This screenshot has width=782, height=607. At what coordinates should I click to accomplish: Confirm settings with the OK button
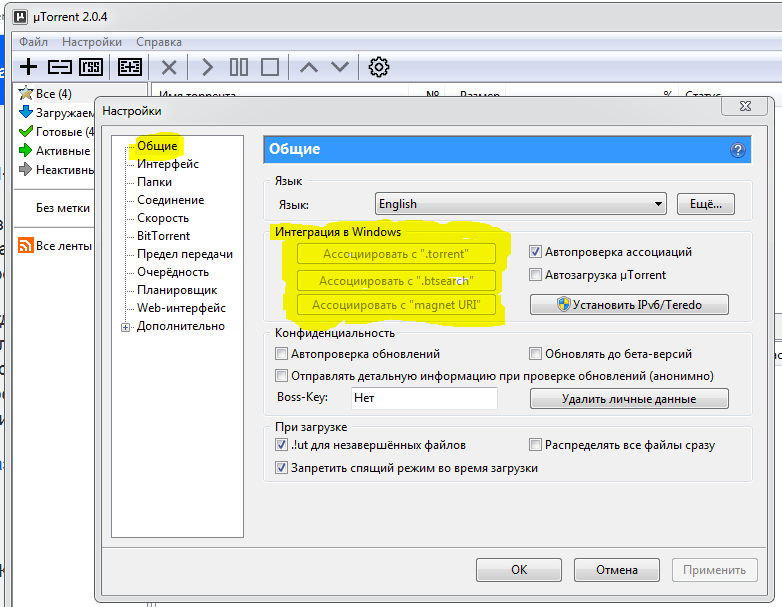[x=519, y=570]
